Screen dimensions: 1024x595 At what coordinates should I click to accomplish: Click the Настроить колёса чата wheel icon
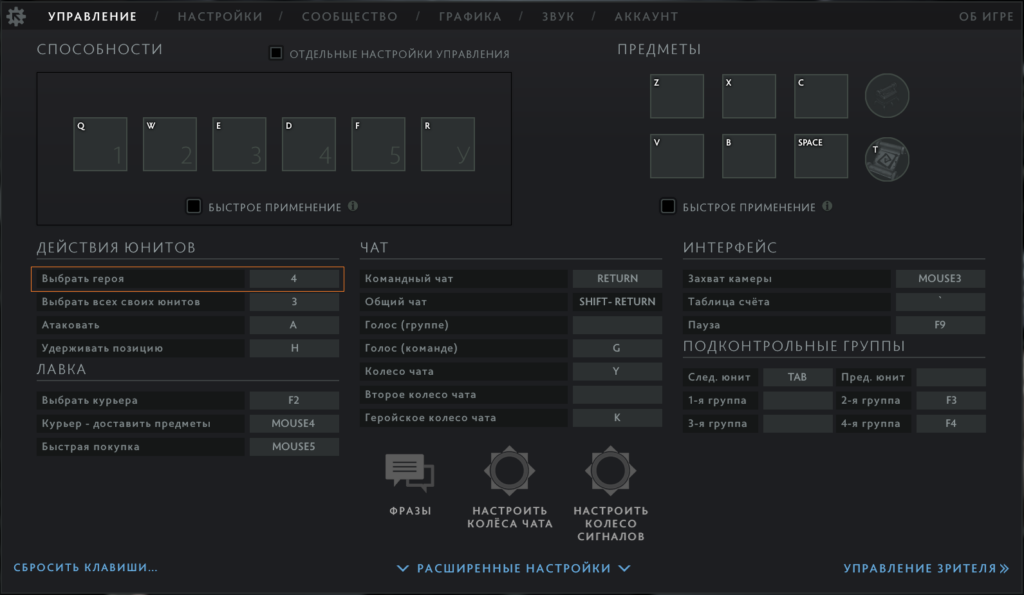pos(510,471)
